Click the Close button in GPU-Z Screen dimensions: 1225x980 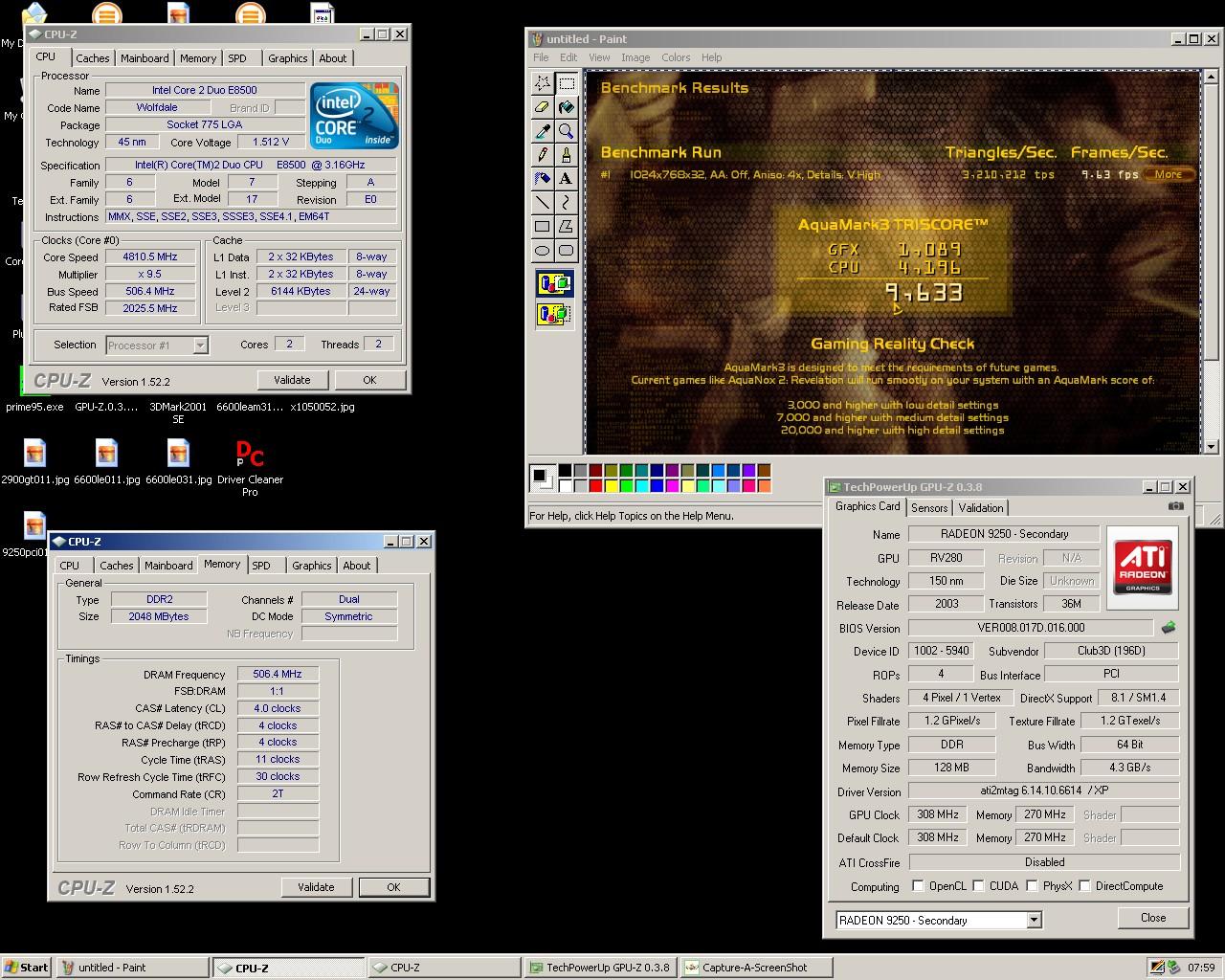pyautogui.click(x=1153, y=917)
